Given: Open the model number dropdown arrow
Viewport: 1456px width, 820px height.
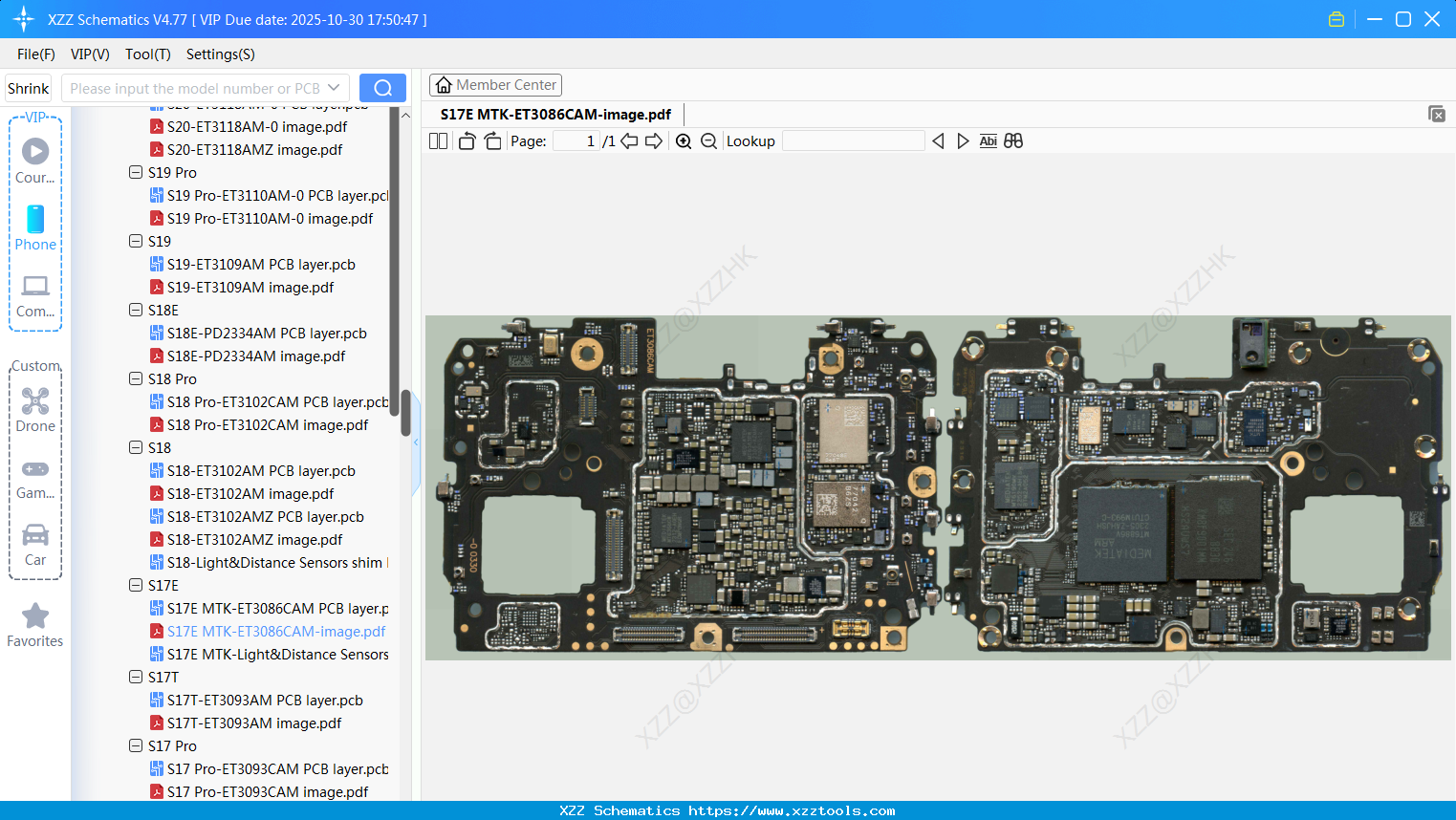Looking at the screenshot, I should coord(336,87).
